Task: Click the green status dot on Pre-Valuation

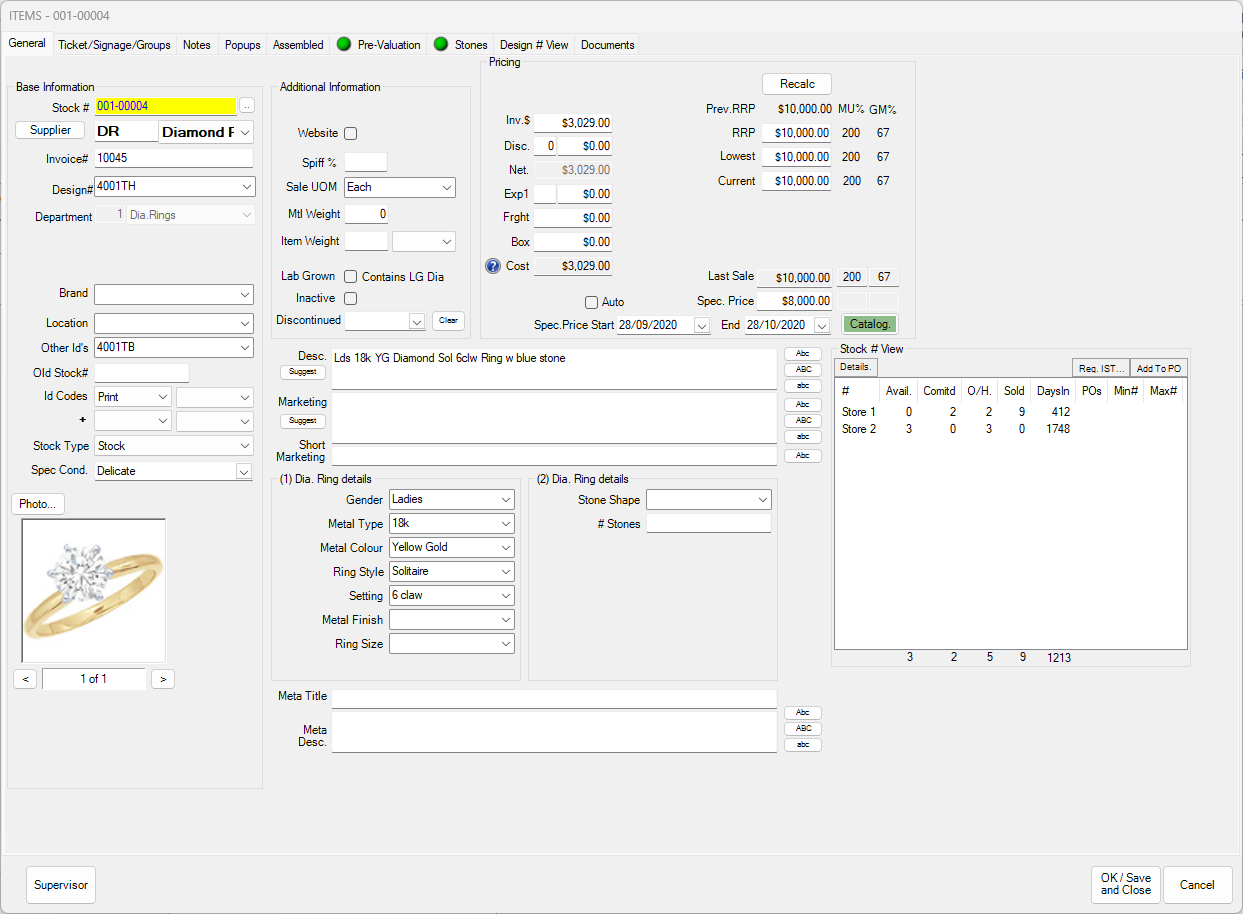Action: click(344, 44)
